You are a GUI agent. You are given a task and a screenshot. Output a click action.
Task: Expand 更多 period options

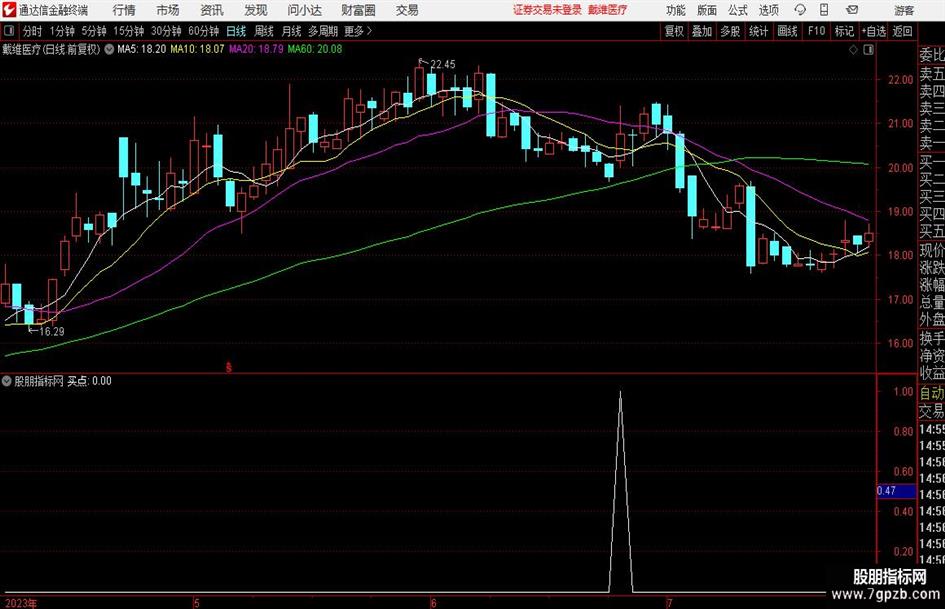coord(358,31)
